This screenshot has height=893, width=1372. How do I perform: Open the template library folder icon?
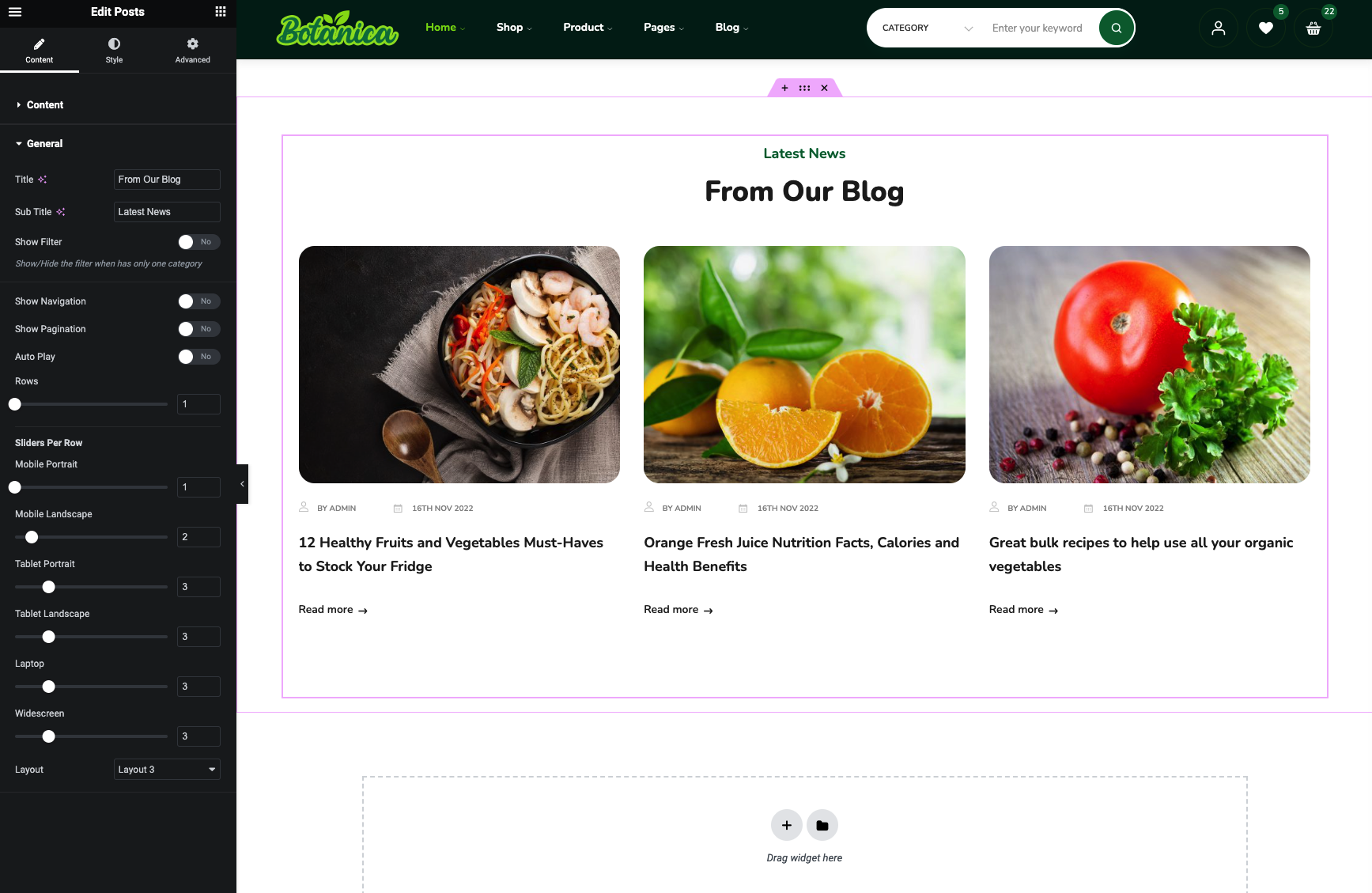point(822,825)
